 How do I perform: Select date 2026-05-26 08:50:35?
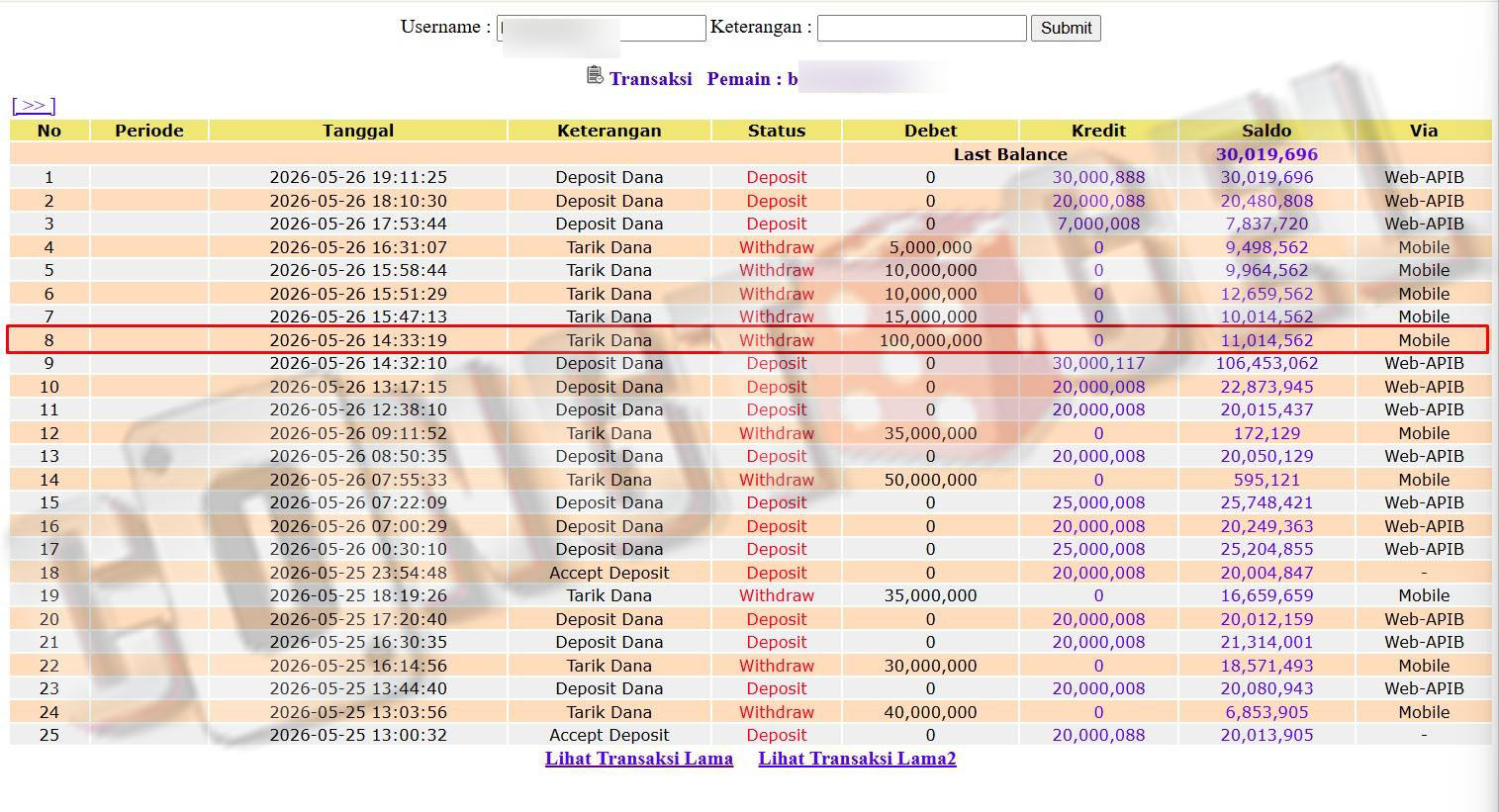point(358,456)
